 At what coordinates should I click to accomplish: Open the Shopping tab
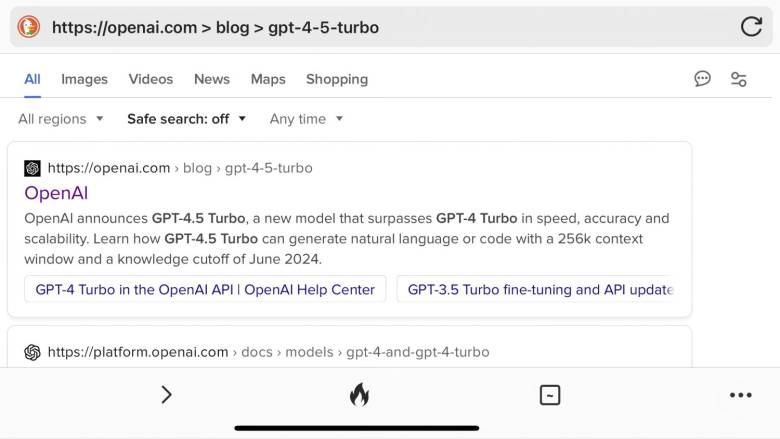coord(337,79)
